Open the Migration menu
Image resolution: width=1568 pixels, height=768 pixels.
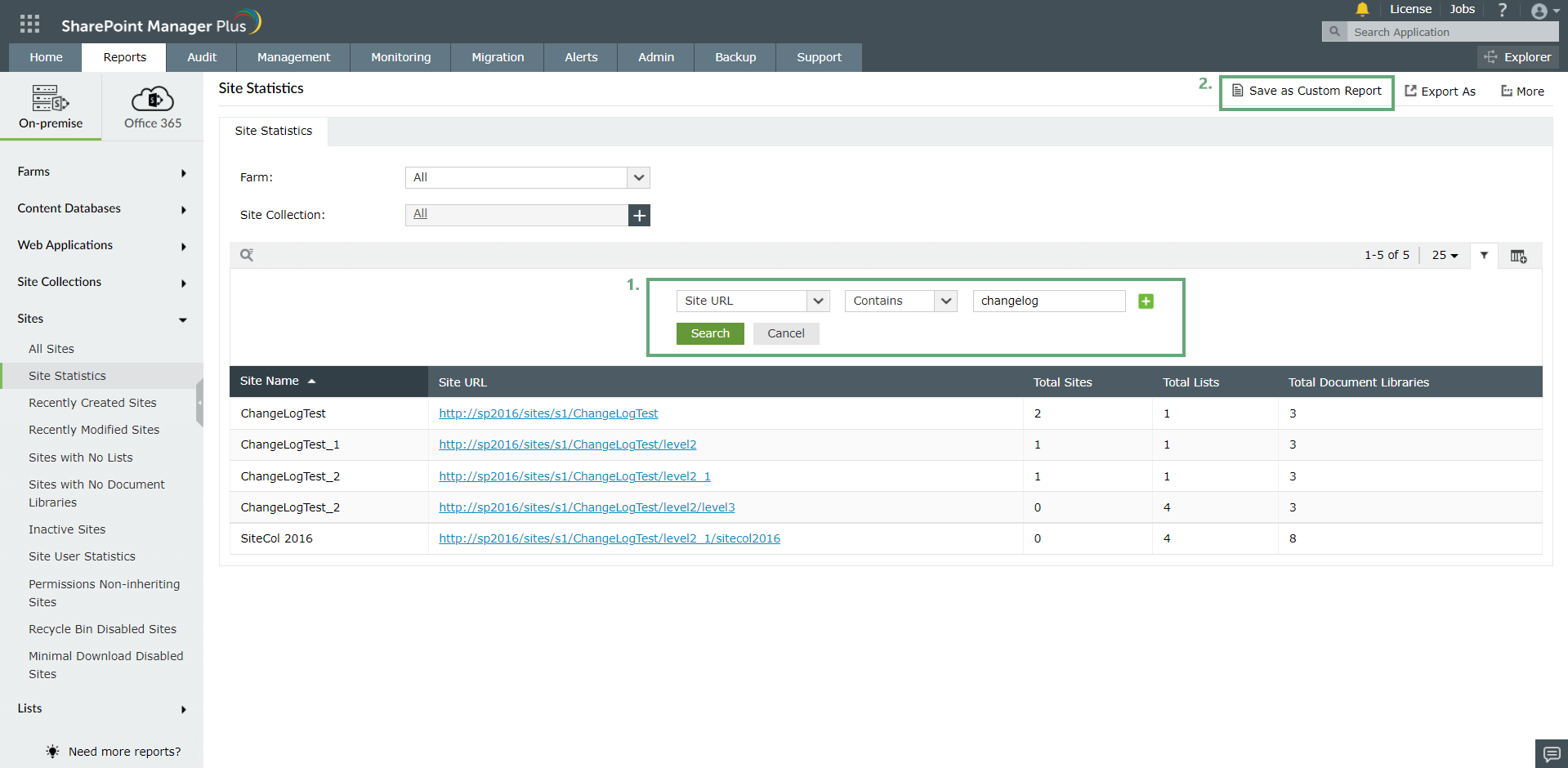click(497, 57)
